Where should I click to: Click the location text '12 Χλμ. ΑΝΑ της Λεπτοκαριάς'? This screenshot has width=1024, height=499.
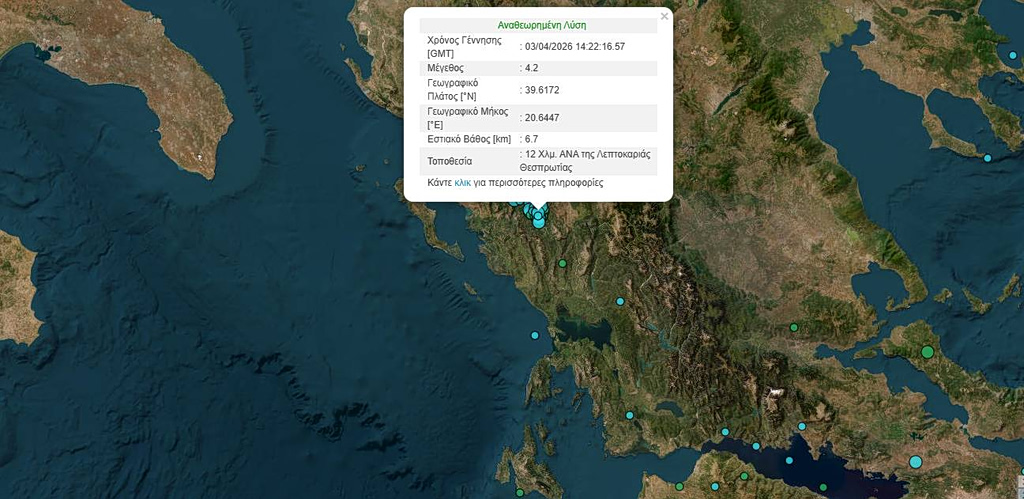(x=587, y=155)
